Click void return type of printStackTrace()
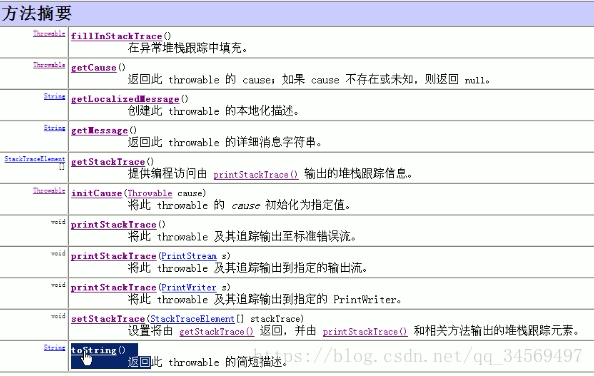The width and height of the screenshot is (594, 376). click(58, 222)
